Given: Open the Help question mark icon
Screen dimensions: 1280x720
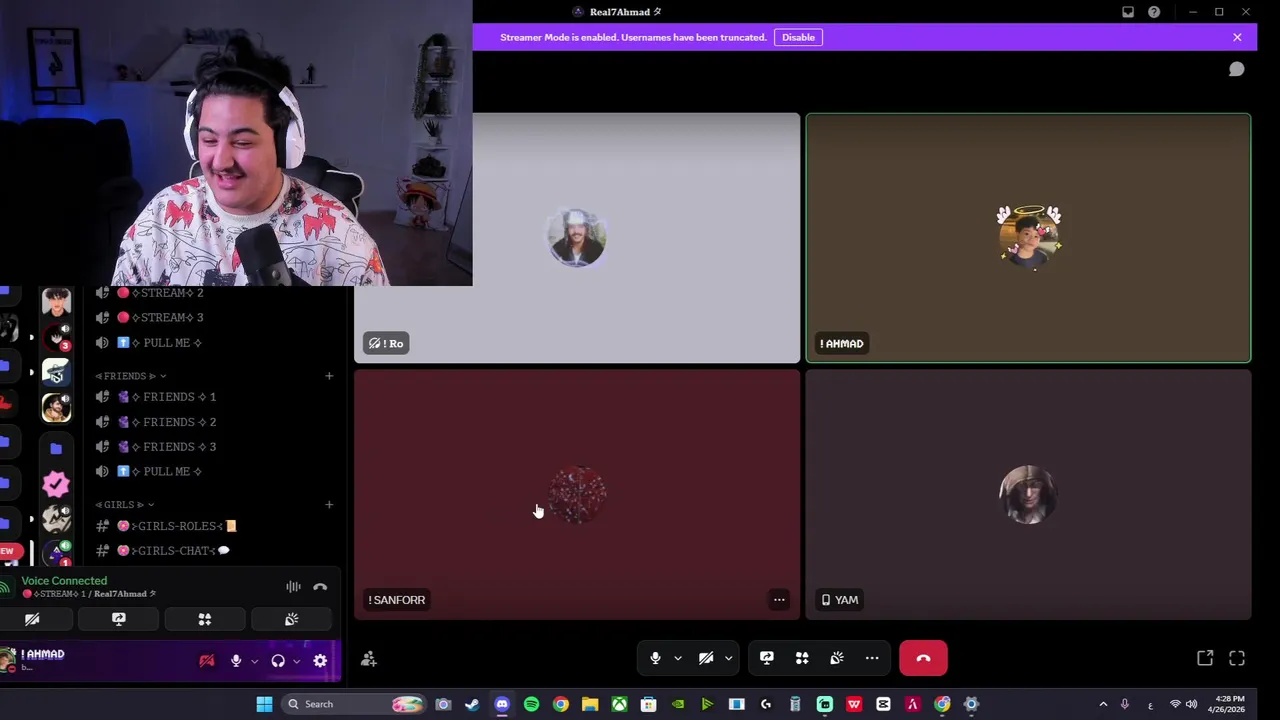Looking at the screenshot, I should (x=1154, y=12).
